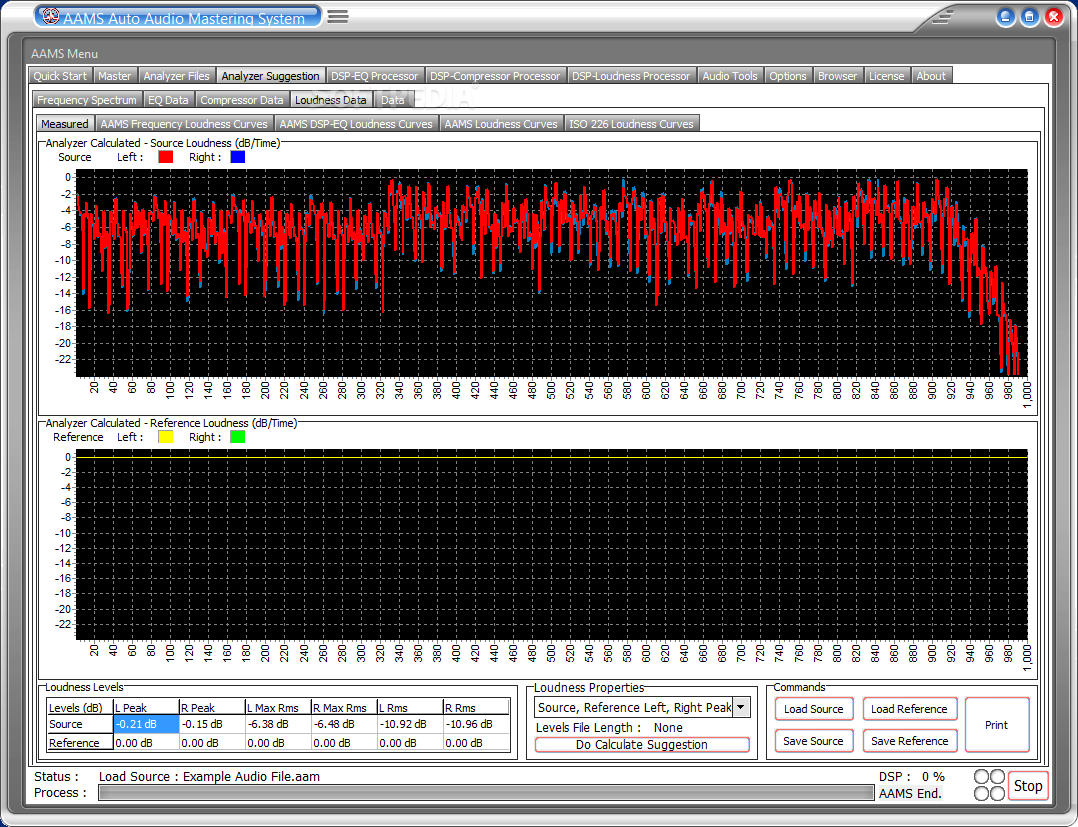Click the Print button

pos(996,725)
